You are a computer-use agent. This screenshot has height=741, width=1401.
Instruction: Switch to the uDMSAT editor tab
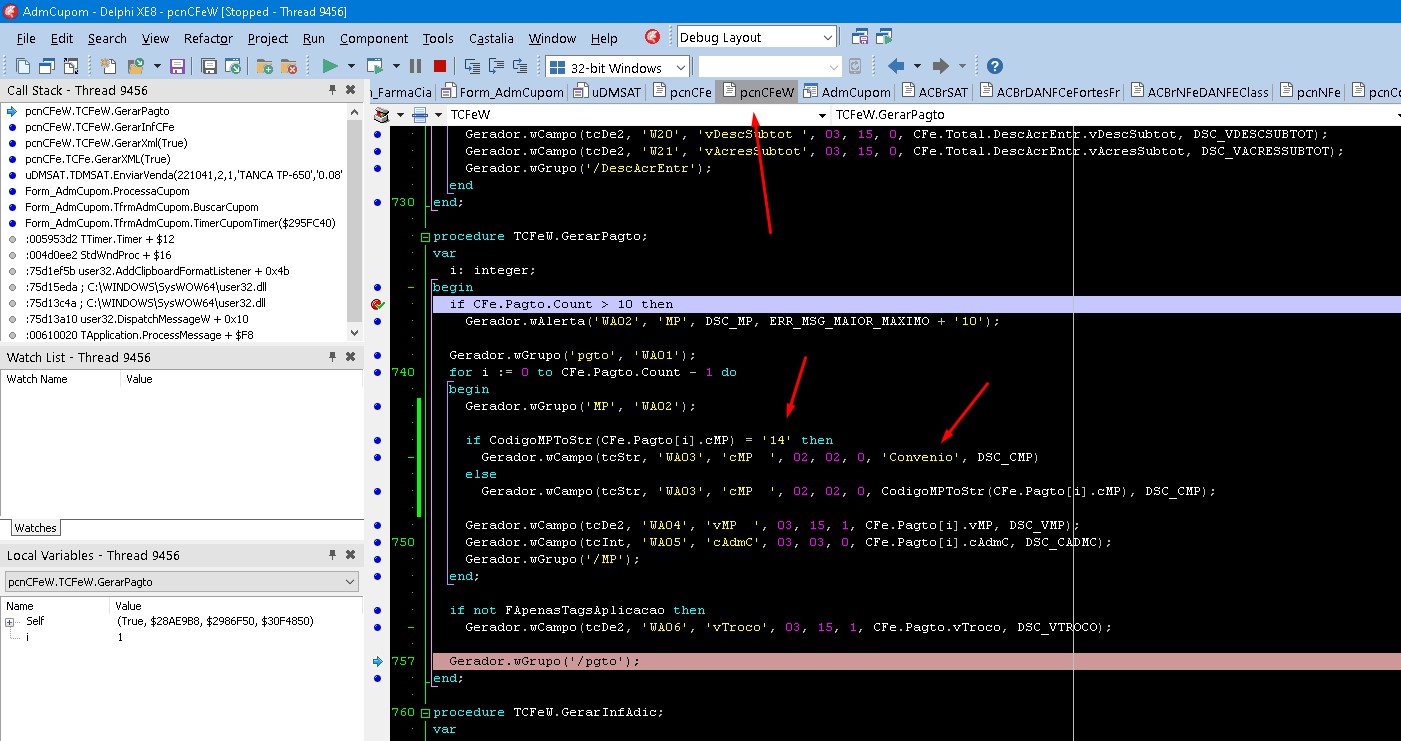[x=608, y=92]
